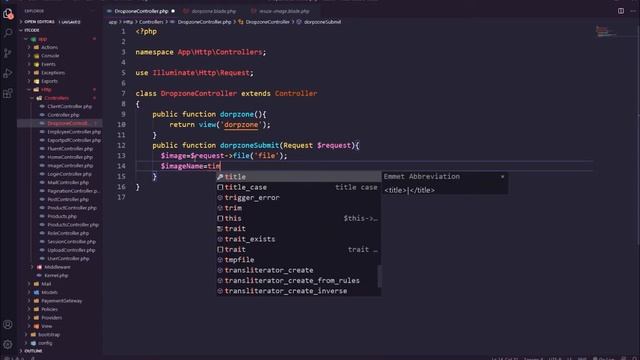Viewport: 640px width, 360px height.
Task: Click the suggestion list scrollbar
Action: [x=380, y=276]
